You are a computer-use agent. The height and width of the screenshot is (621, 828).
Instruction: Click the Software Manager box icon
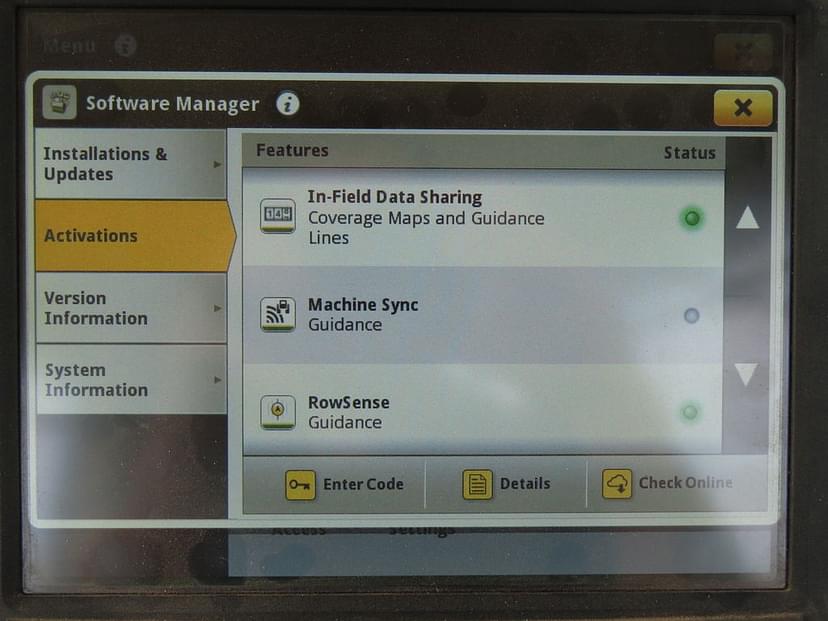(60, 102)
